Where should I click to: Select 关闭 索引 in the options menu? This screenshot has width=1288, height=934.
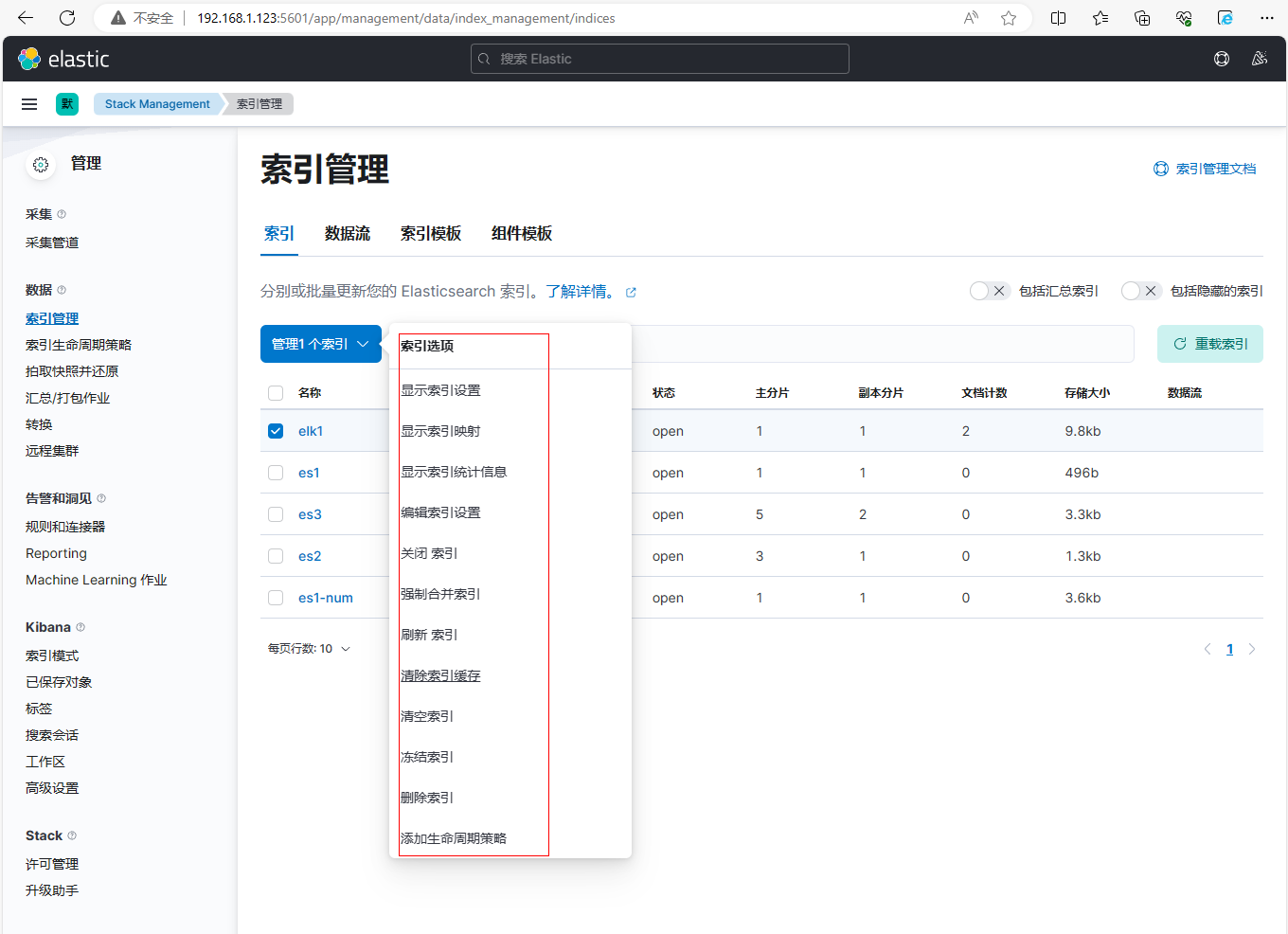(x=429, y=553)
